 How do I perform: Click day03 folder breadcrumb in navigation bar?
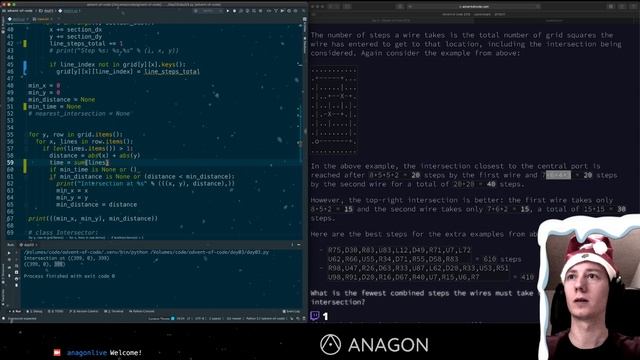46,11
